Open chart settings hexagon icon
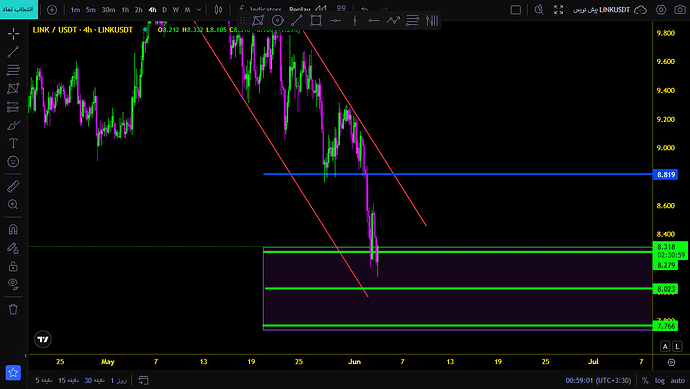This screenshot has height=389, width=690. (661, 10)
